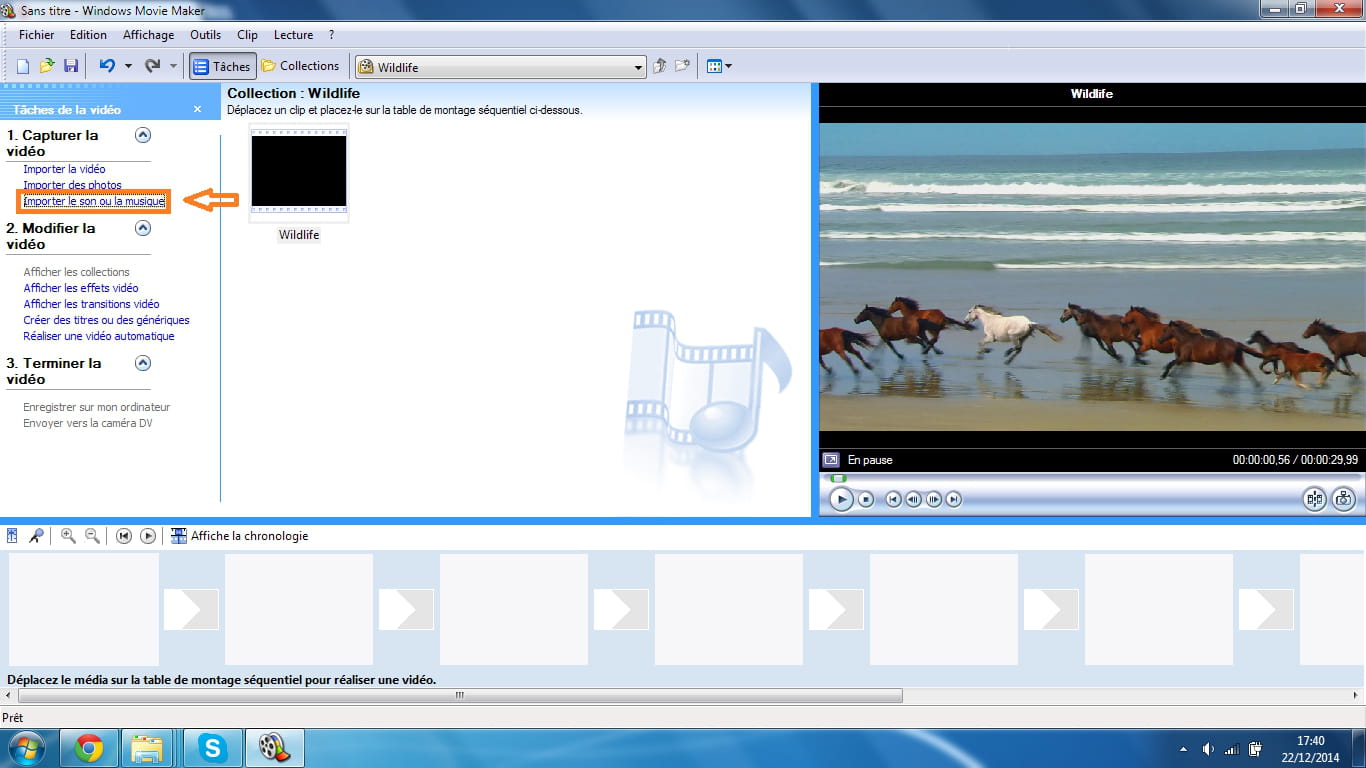Click Importer le son ou la musique
Image resolution: width=1366 pixels, height=768 pixels.
point(94,201)
